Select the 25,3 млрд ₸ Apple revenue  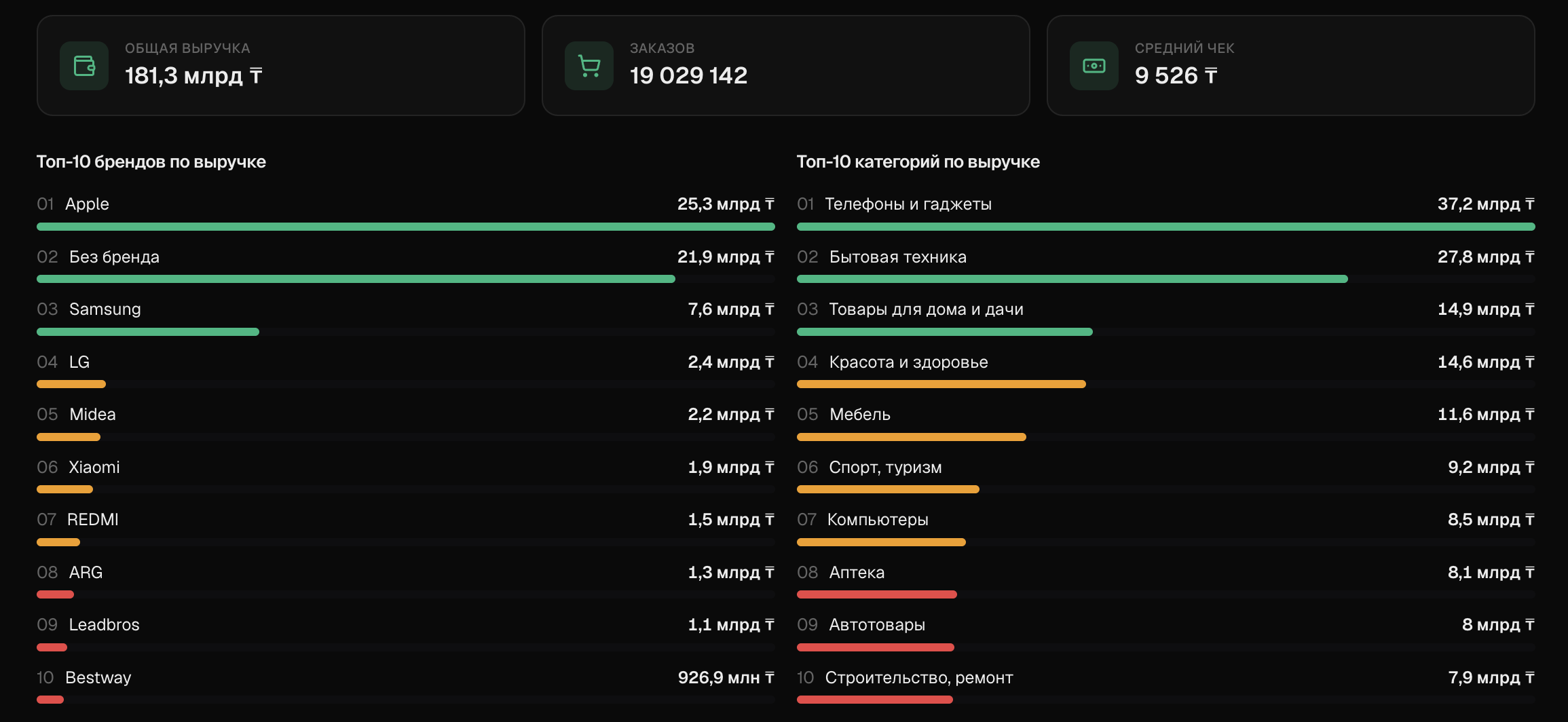(x=726, y=204)
